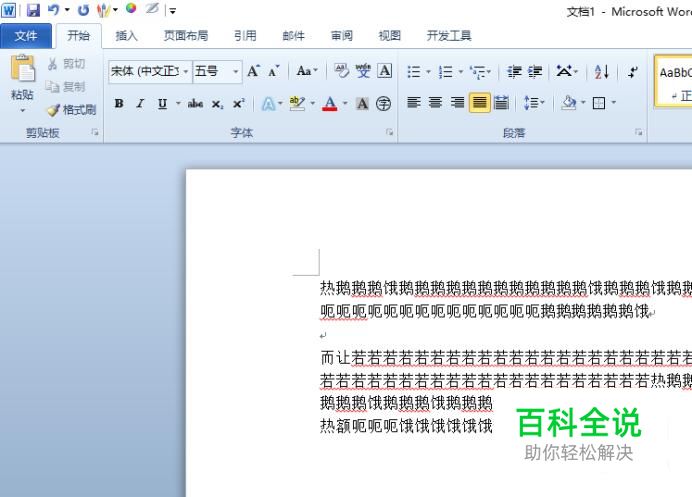Click the Grow Font icon
Screen dimensions: 692x497
253,71
